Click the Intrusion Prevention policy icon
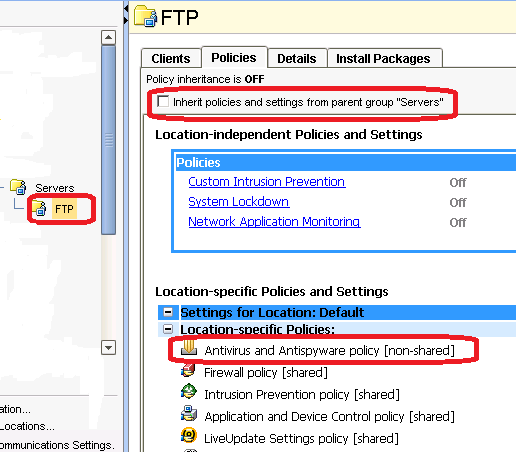Image resolution: width=518 pixels, height=452 pixels. pos(189,391)
